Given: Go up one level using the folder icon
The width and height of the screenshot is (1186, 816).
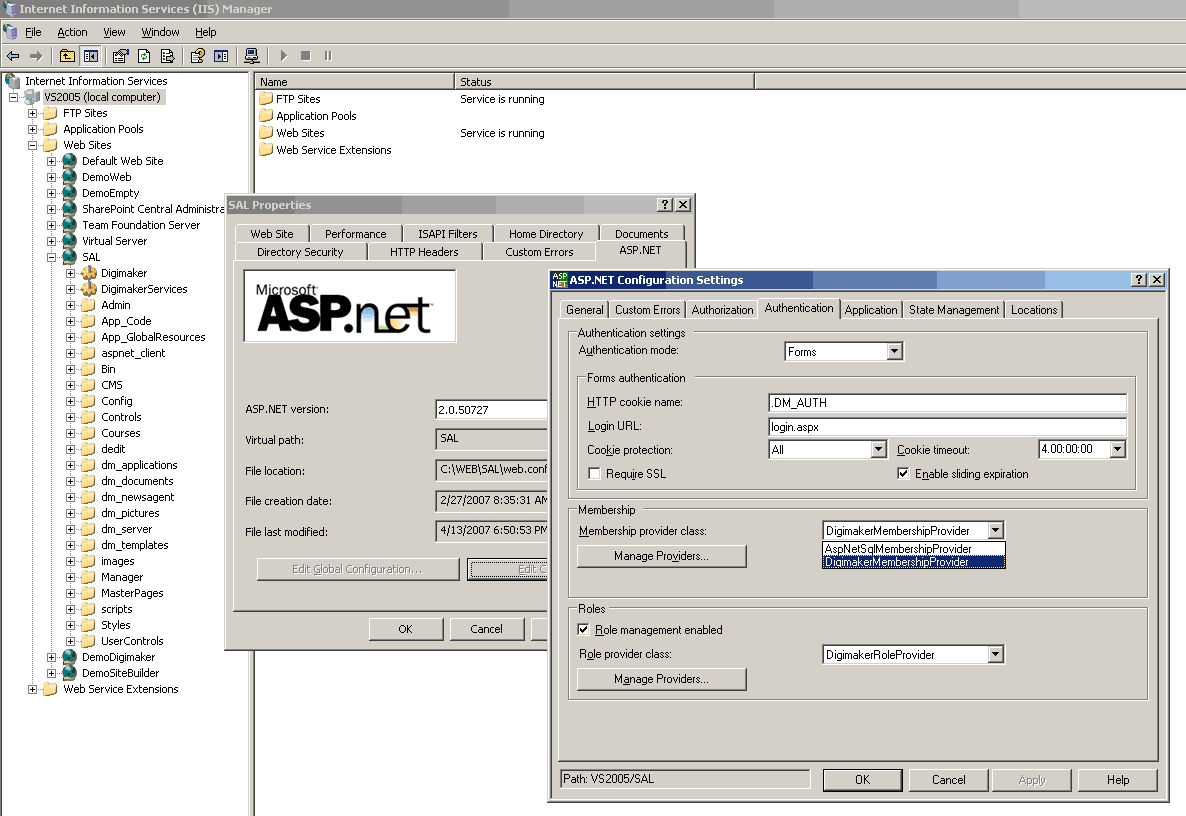Looking at the screenshot, I should point(67,56).
